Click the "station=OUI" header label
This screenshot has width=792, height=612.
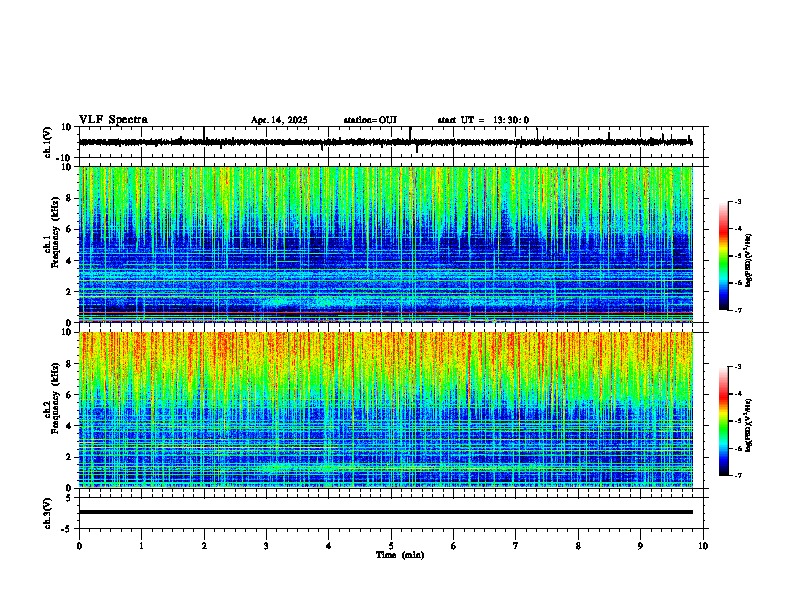tap(370, 120)
